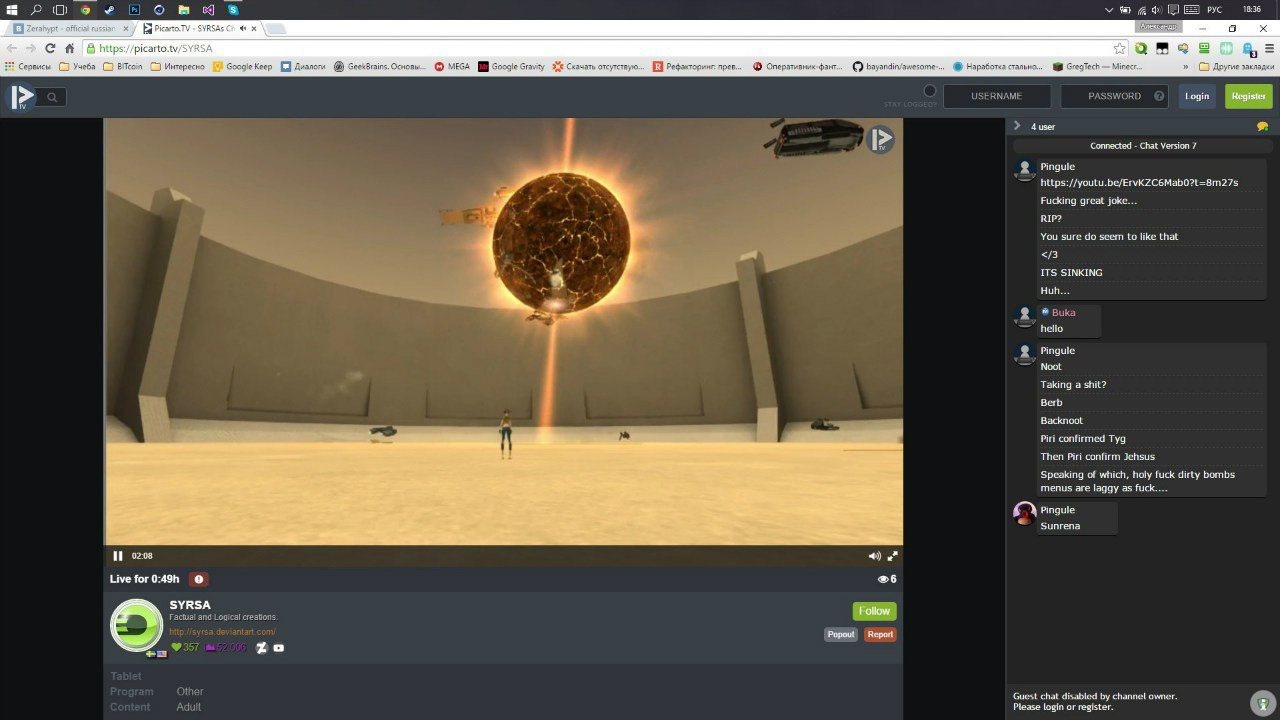
Task: Mute the Picarto tab via its speaker icon
Action: 243,28
